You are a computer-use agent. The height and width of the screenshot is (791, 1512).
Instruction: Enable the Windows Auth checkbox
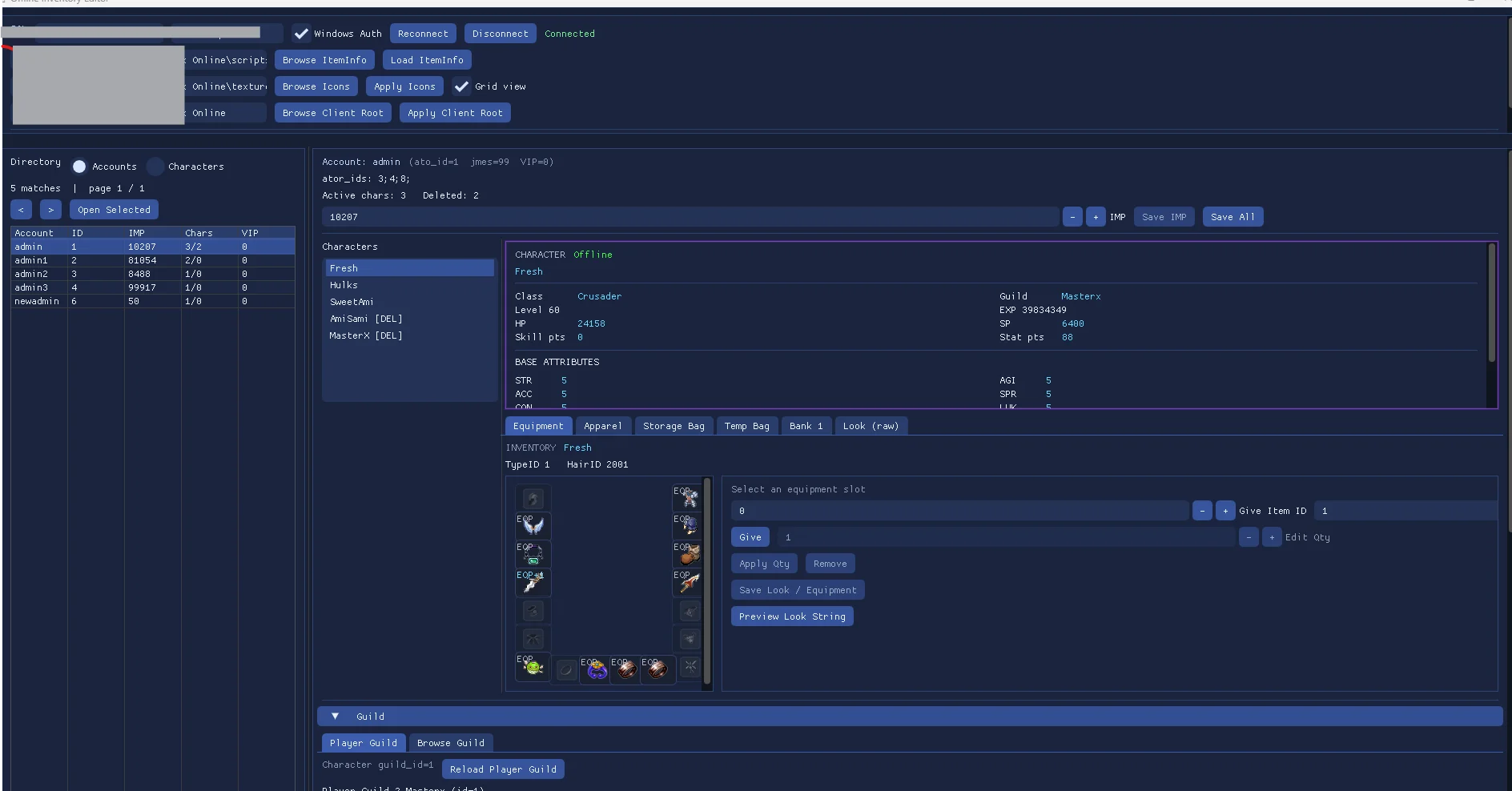[x=301, y=34]
